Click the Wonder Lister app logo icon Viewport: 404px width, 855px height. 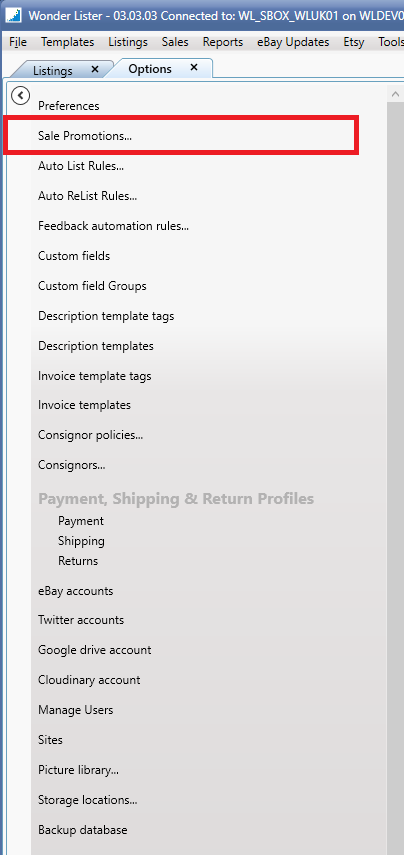tap(13, 15)
